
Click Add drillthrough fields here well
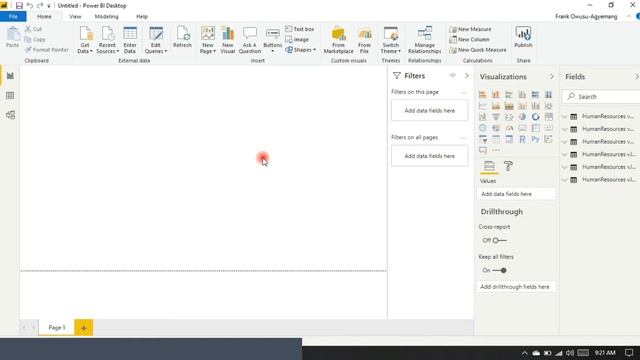click(x=516, y=287)
